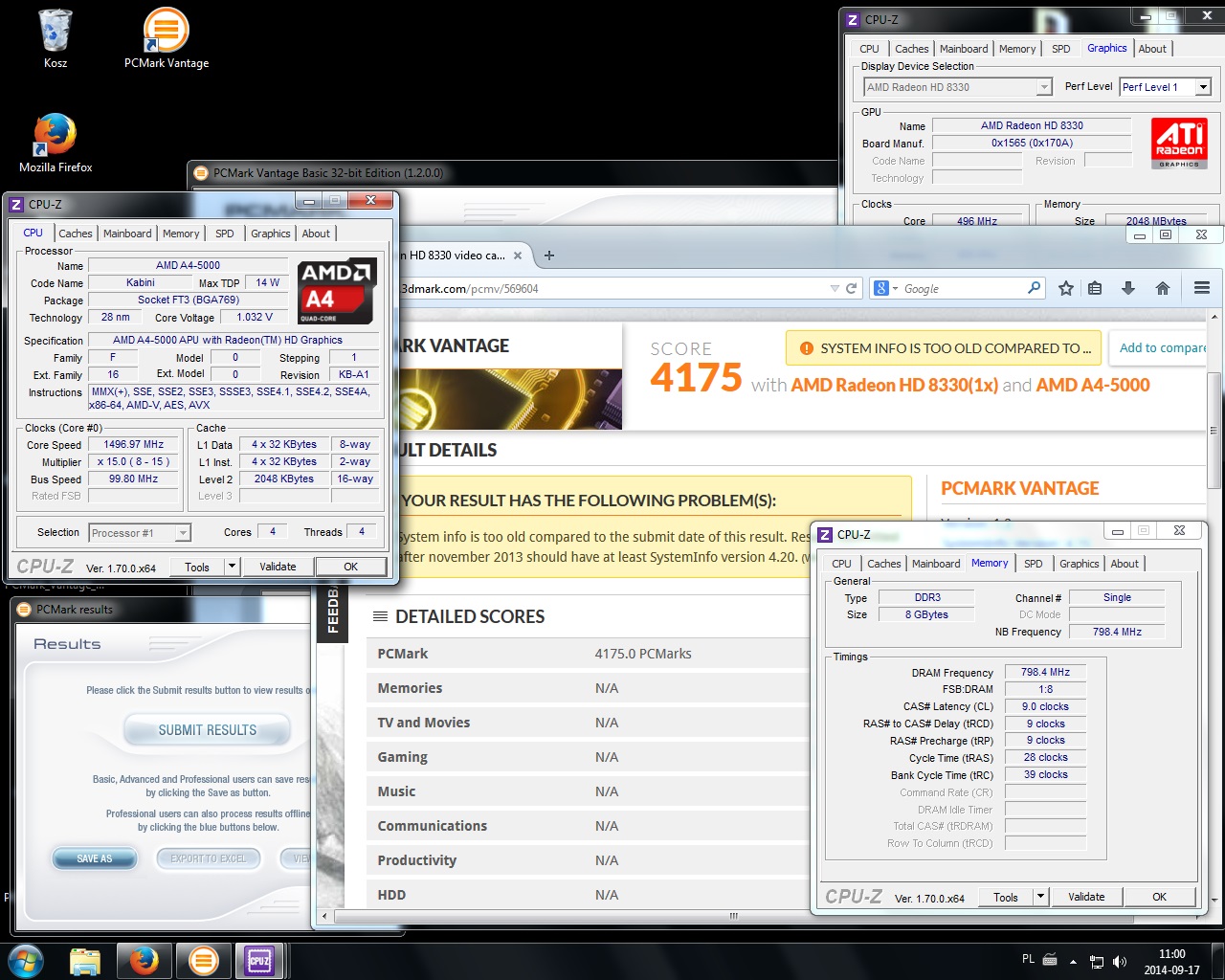
Task: Click the Google search magnifier icon
Action: (x=1035, y=288)
